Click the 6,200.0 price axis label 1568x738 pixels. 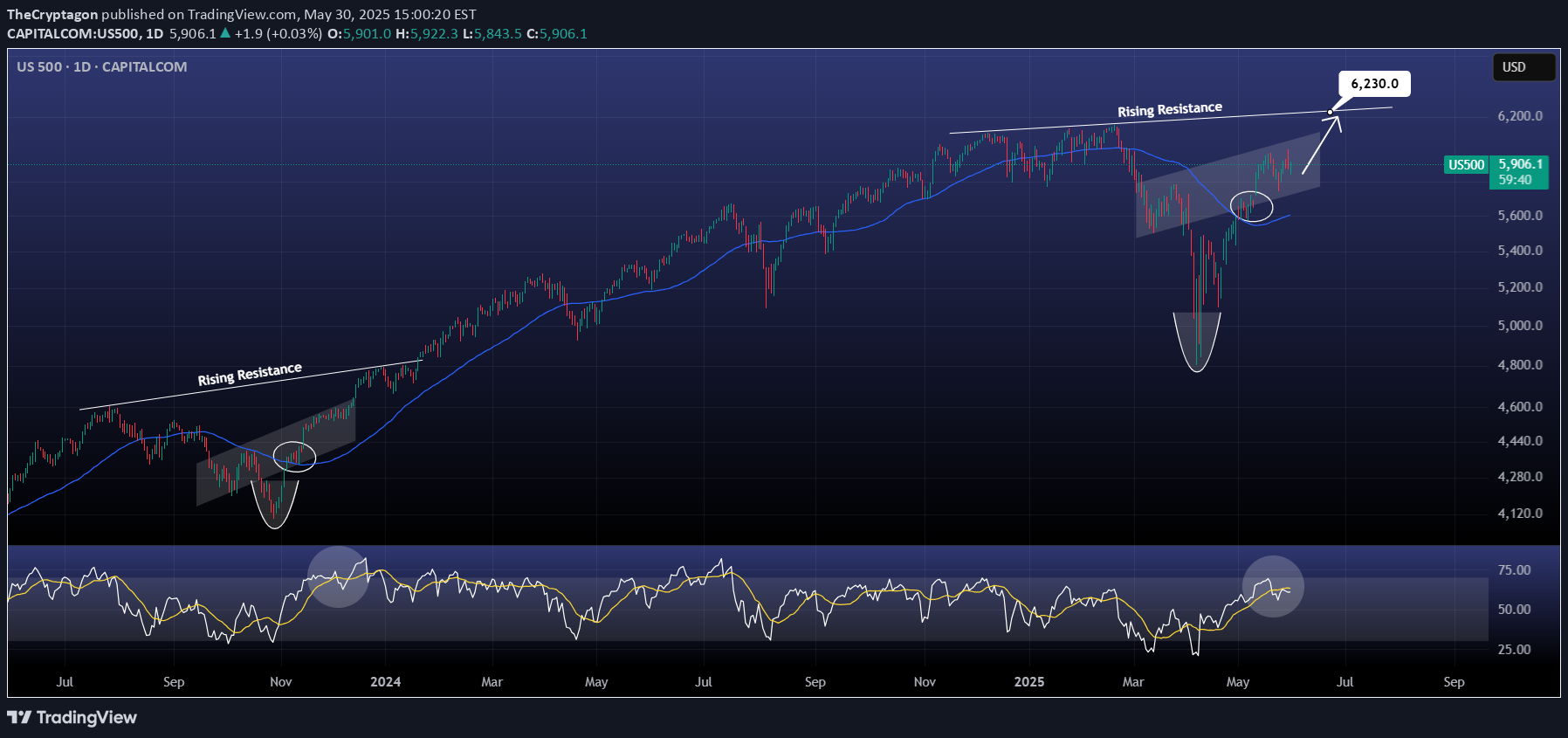pos(1520,116)
